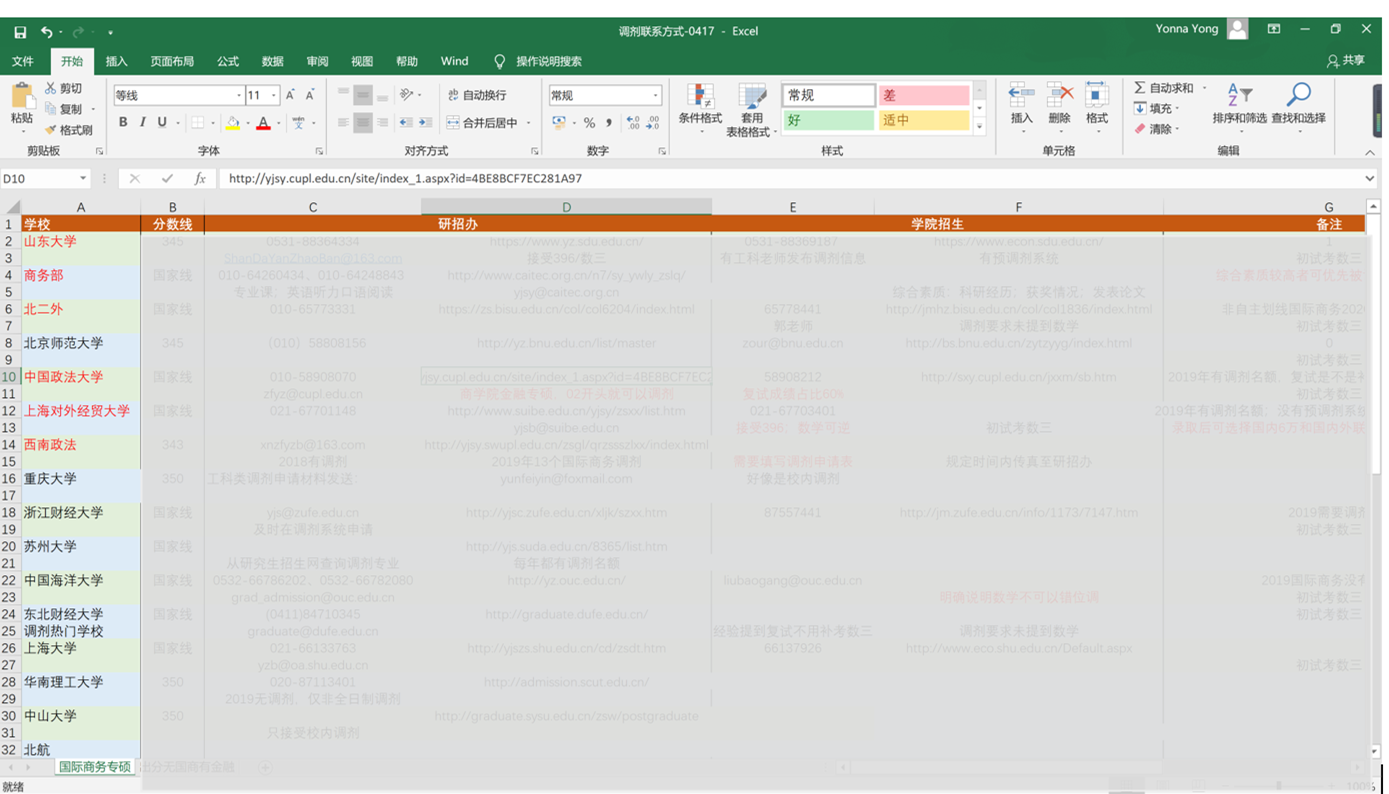Screen dimensions: 1389x794
Task: Toggle align text right
Action: pos(383,123)
